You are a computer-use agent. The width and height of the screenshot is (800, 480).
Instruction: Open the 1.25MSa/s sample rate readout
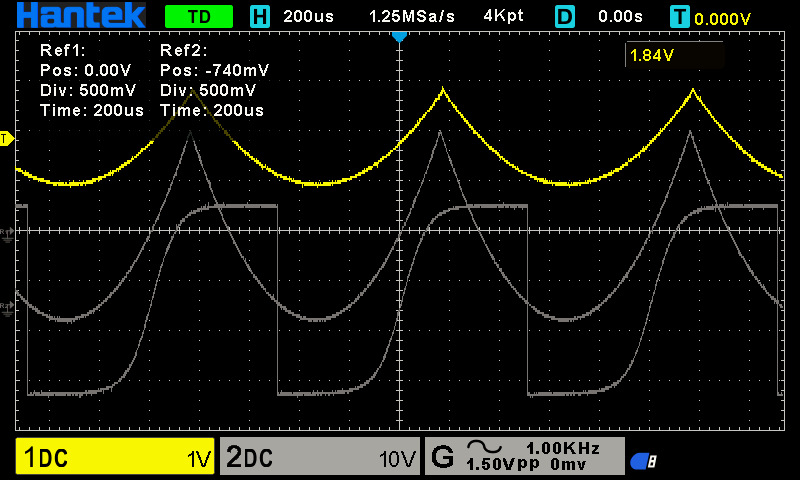coord(411,16)
